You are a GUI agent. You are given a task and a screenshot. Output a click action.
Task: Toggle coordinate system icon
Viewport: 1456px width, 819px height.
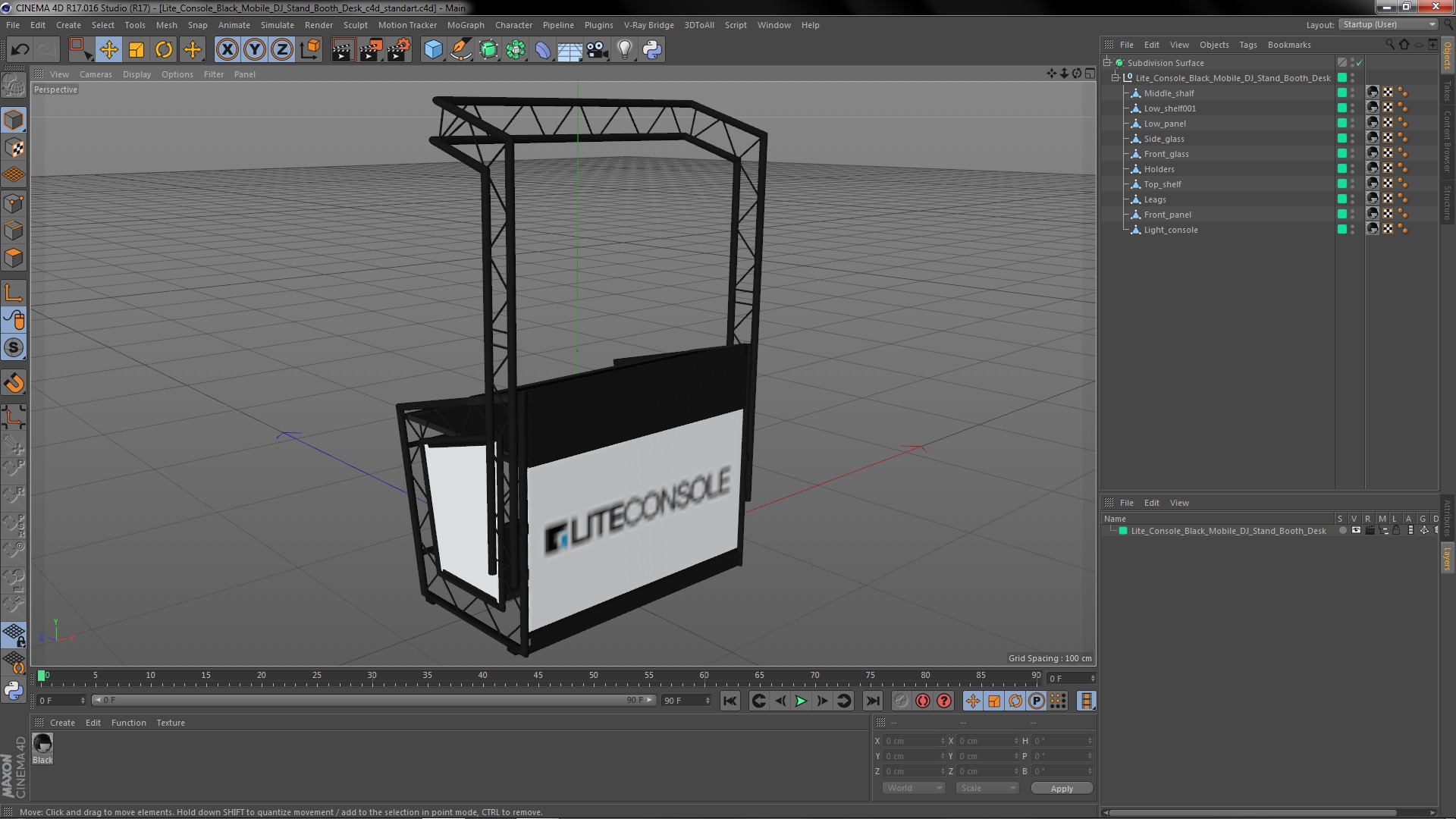[310, 50]
